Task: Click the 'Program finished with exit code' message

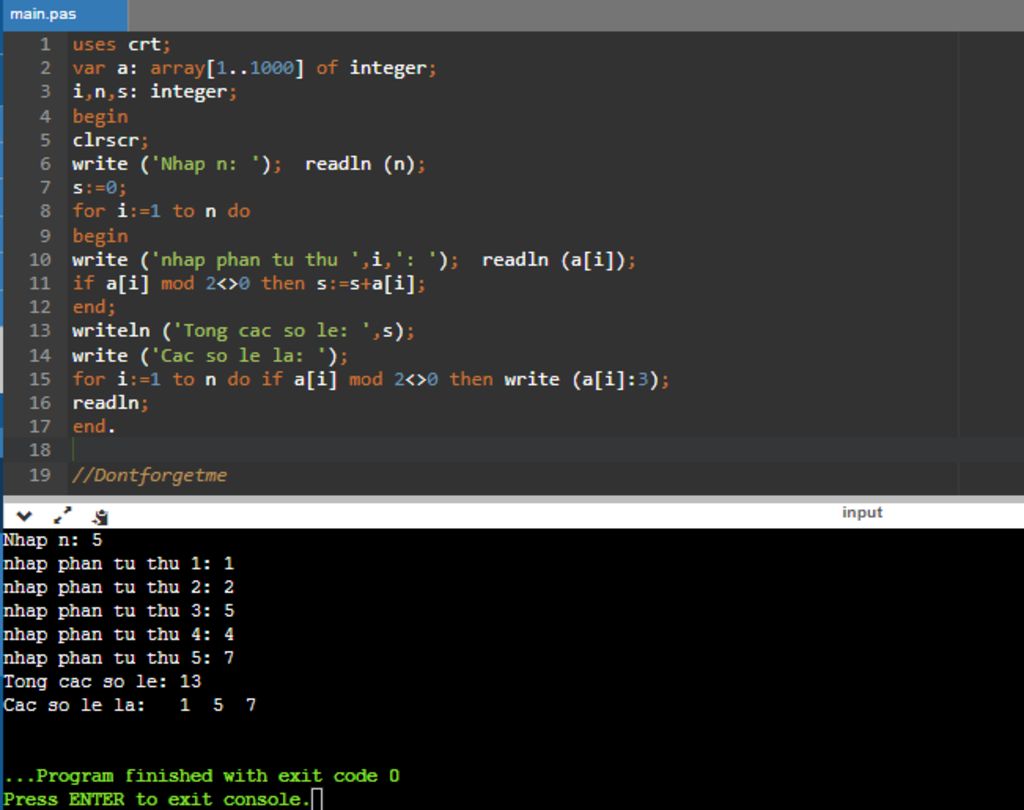Action: (200, 776)
